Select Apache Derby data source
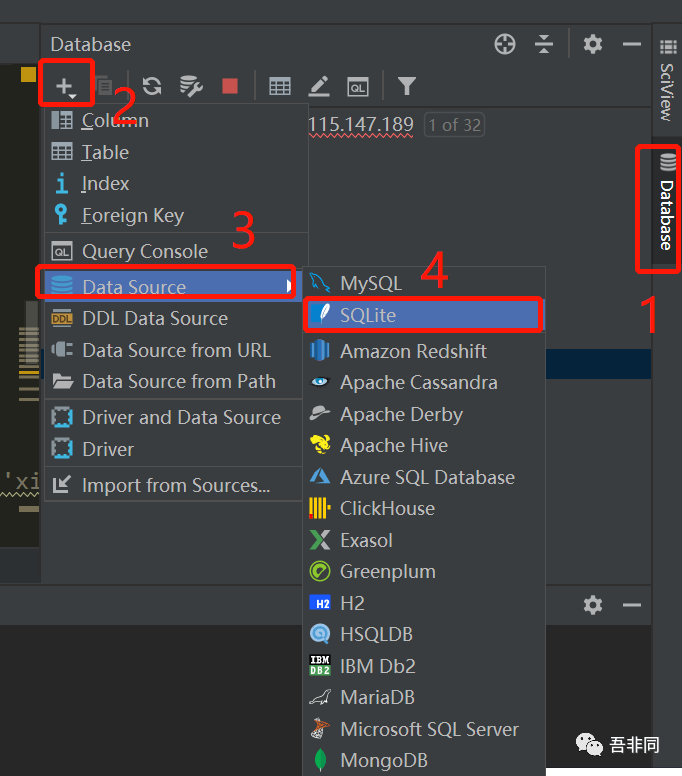Viewport: 682px width, 776px height. tap(424, 414)
